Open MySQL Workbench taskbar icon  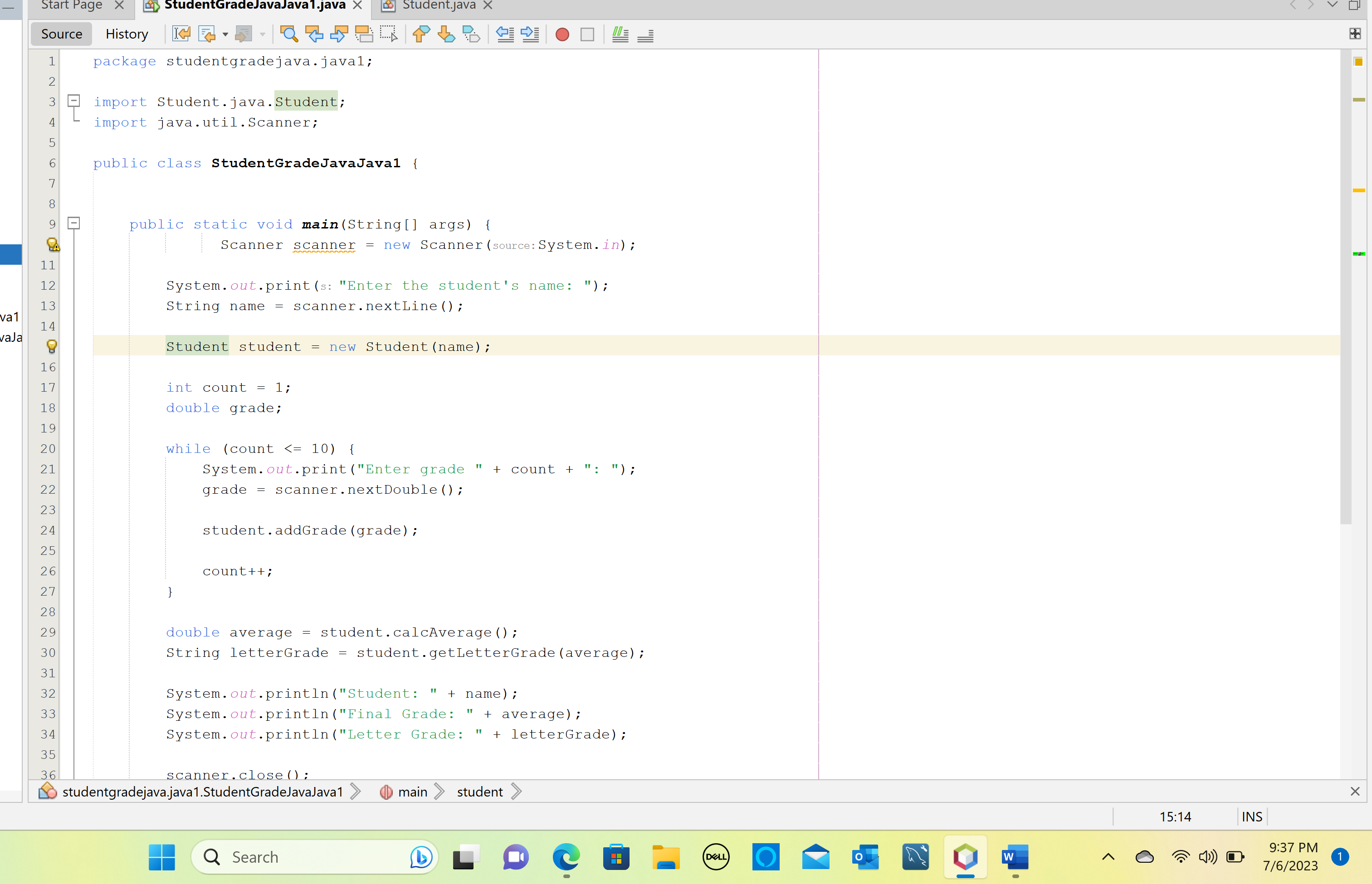click(x=915, y=857)
